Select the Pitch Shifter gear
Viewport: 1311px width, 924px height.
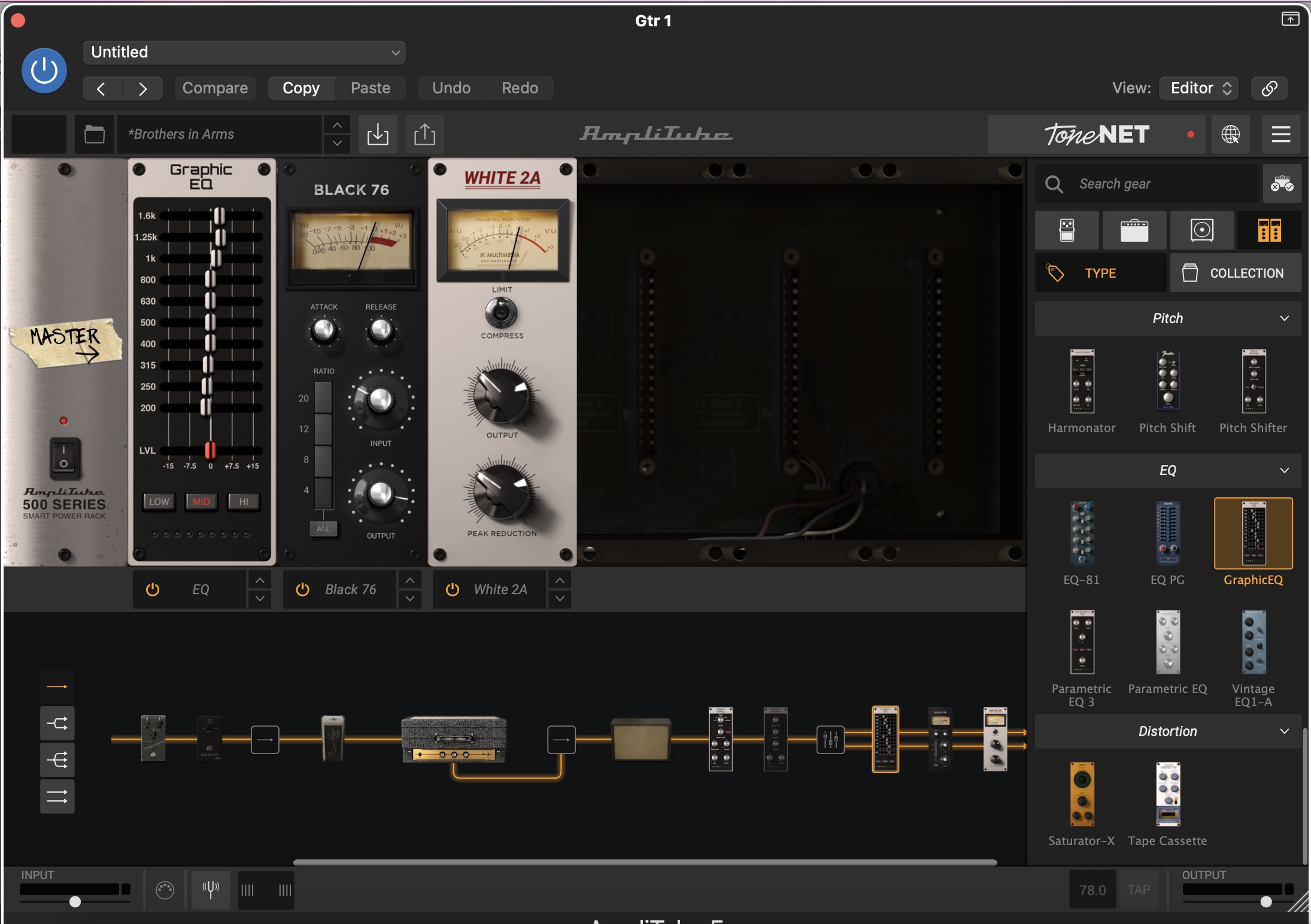(1254, 392)
